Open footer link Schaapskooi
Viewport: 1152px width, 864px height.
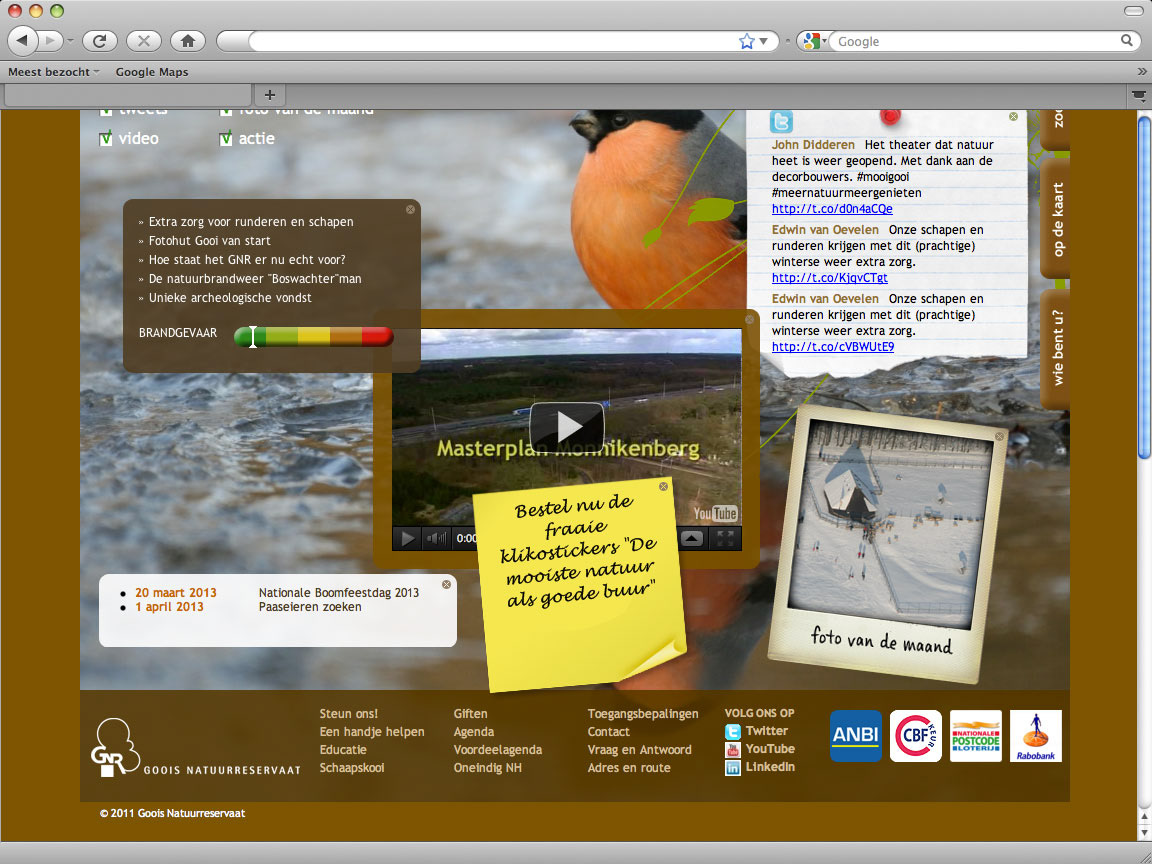point(352,768)
